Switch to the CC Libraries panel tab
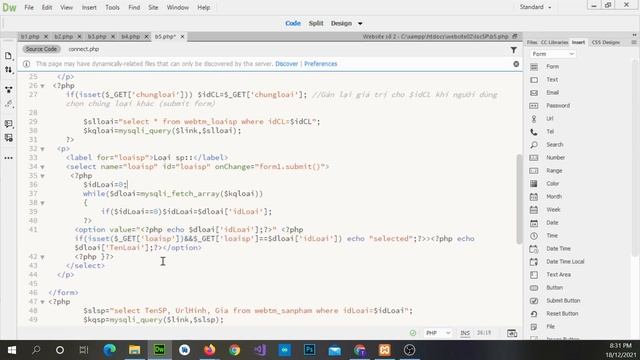 554,42
